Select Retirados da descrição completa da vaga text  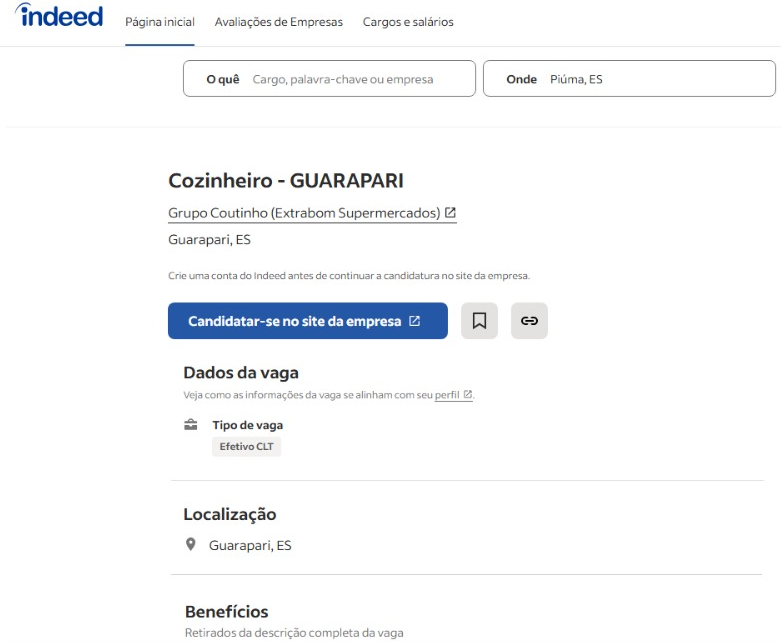click(x=294, y=633)
